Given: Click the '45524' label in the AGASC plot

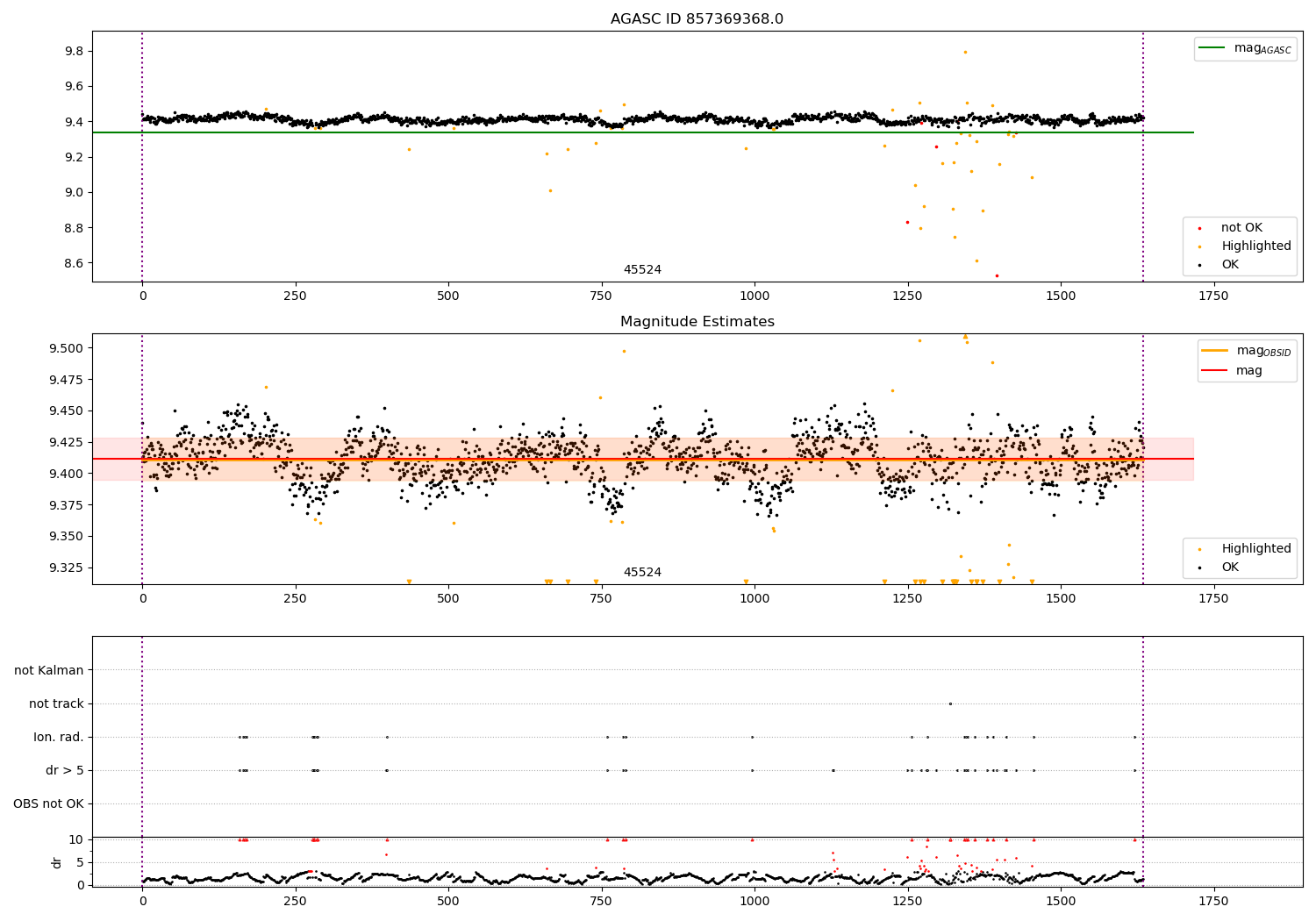Looking at the screenshot, I should click(x=642, y=270).
